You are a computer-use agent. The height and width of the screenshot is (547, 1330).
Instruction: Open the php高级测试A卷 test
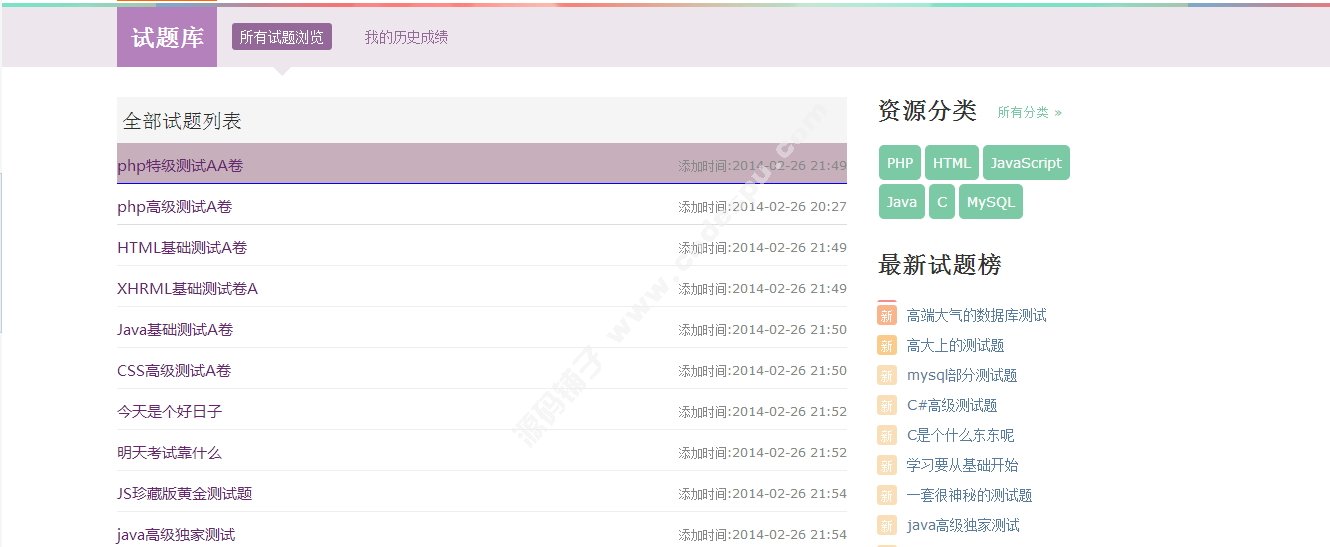tap(175, 207)
